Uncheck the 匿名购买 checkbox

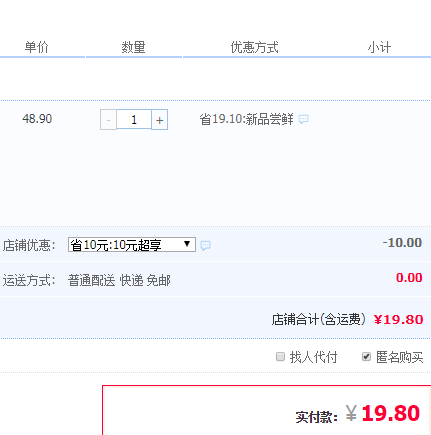pos(366,357)
